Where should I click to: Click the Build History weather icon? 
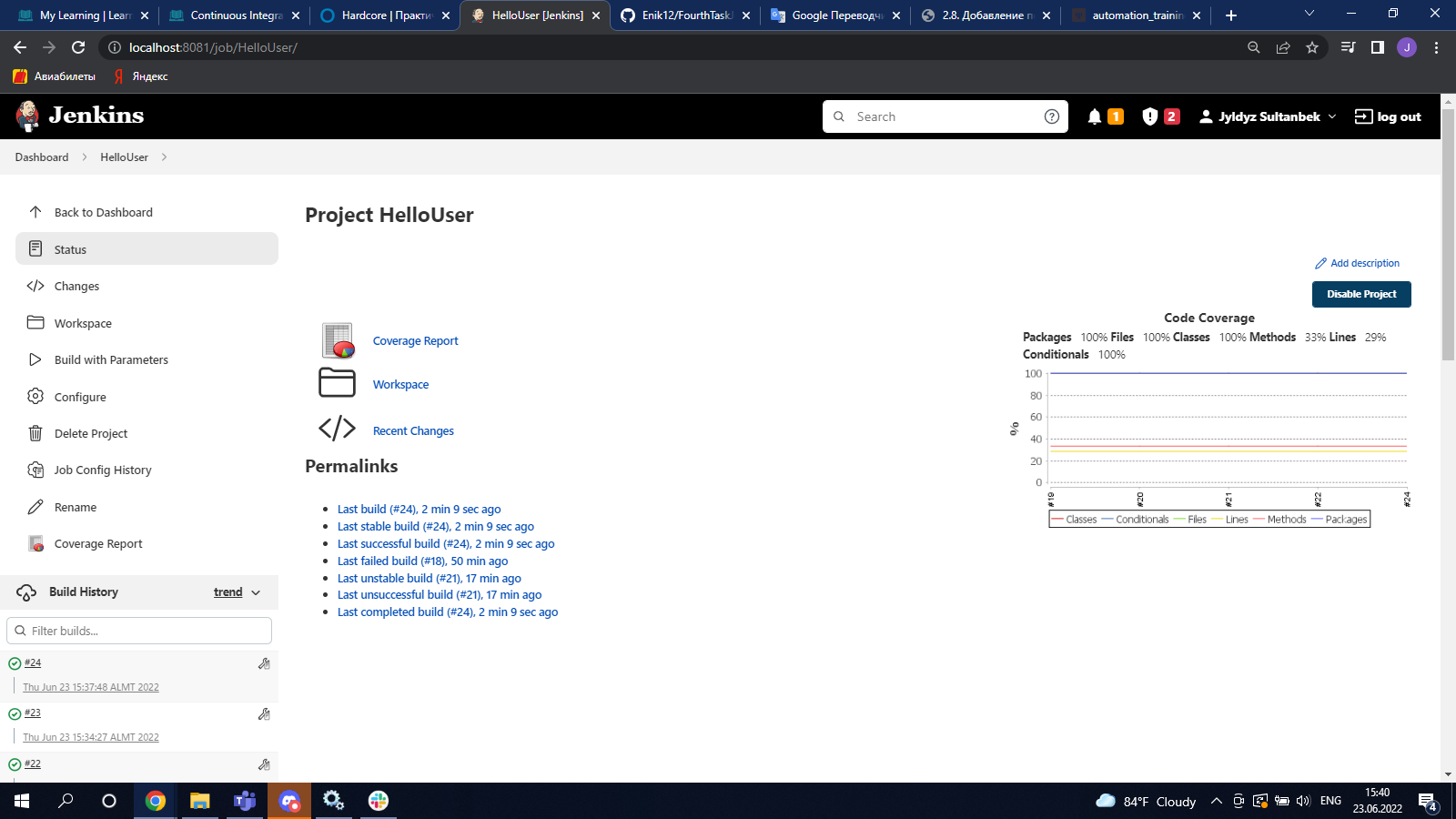[26, 592]
